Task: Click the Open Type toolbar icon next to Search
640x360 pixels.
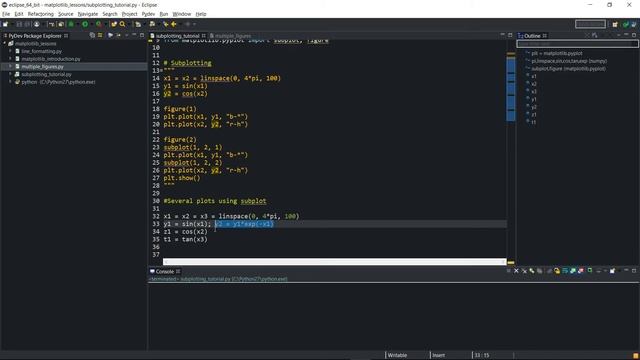Action: [x=113, y=24]
